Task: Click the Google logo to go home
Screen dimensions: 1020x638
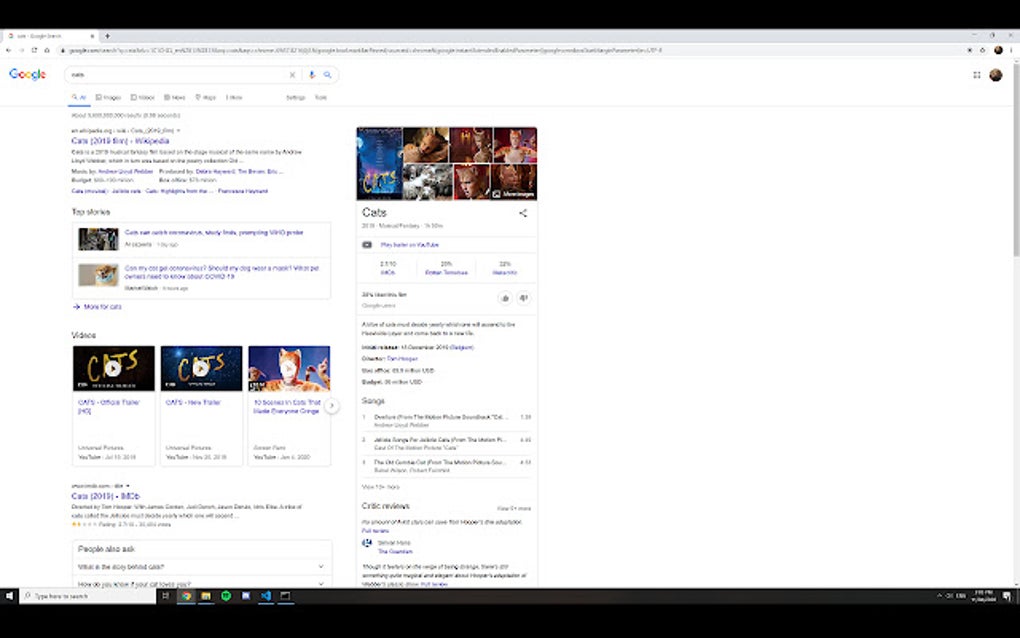Action: [x=27, y=75]
